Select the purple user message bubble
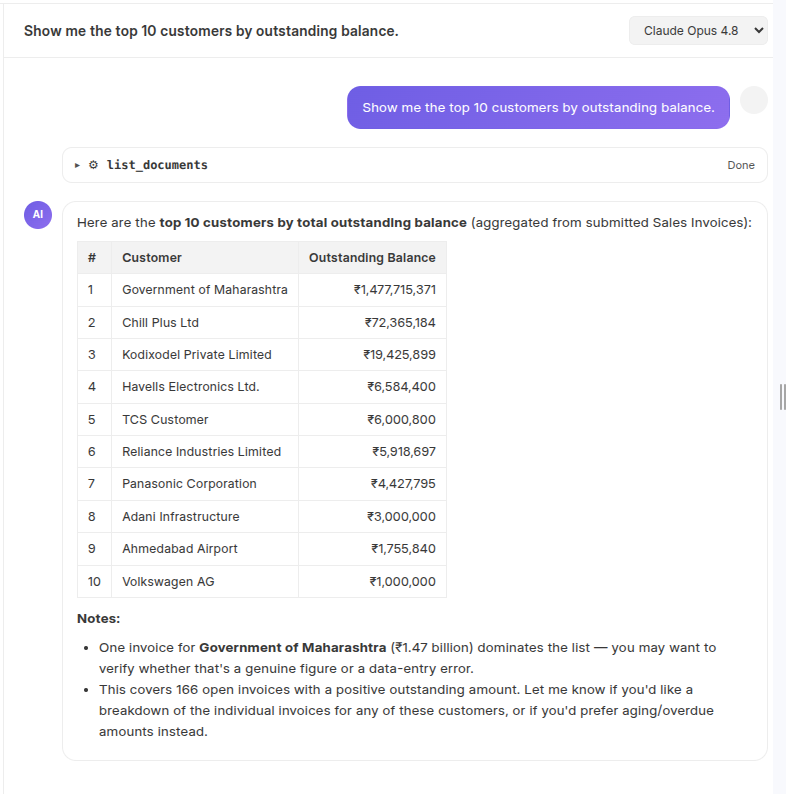The image size is (786, 794). [538, 107]
